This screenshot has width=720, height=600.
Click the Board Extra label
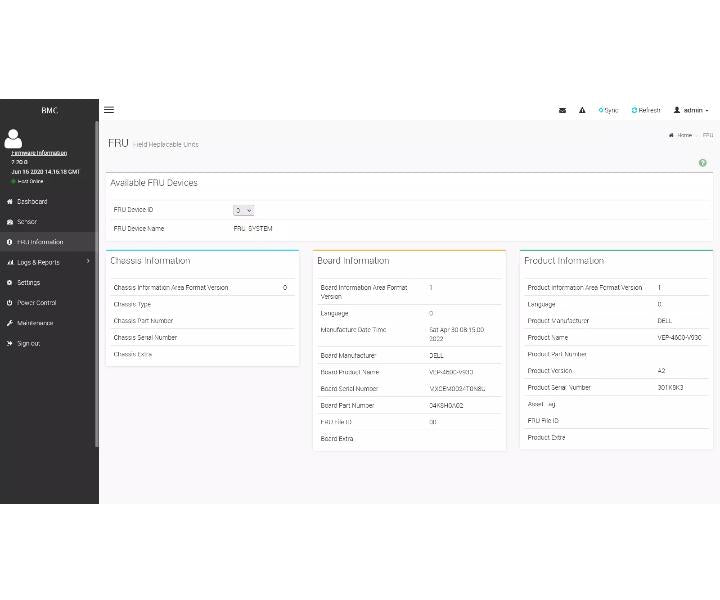point(337,438)
